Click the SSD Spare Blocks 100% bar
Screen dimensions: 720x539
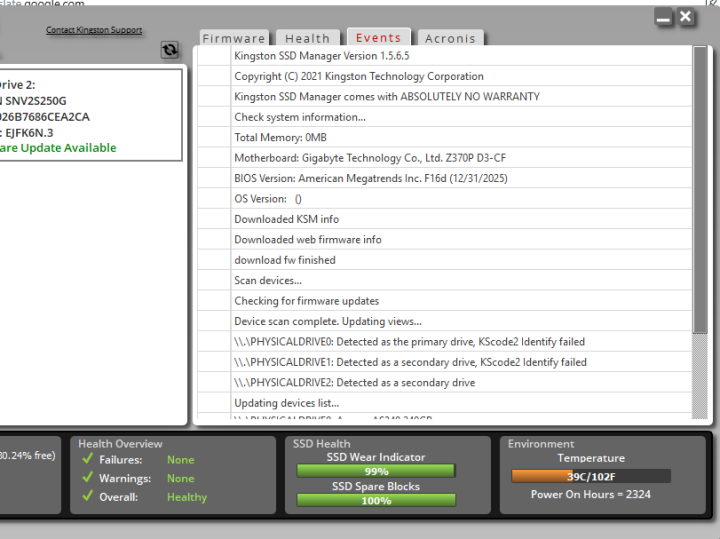(376, 500)
